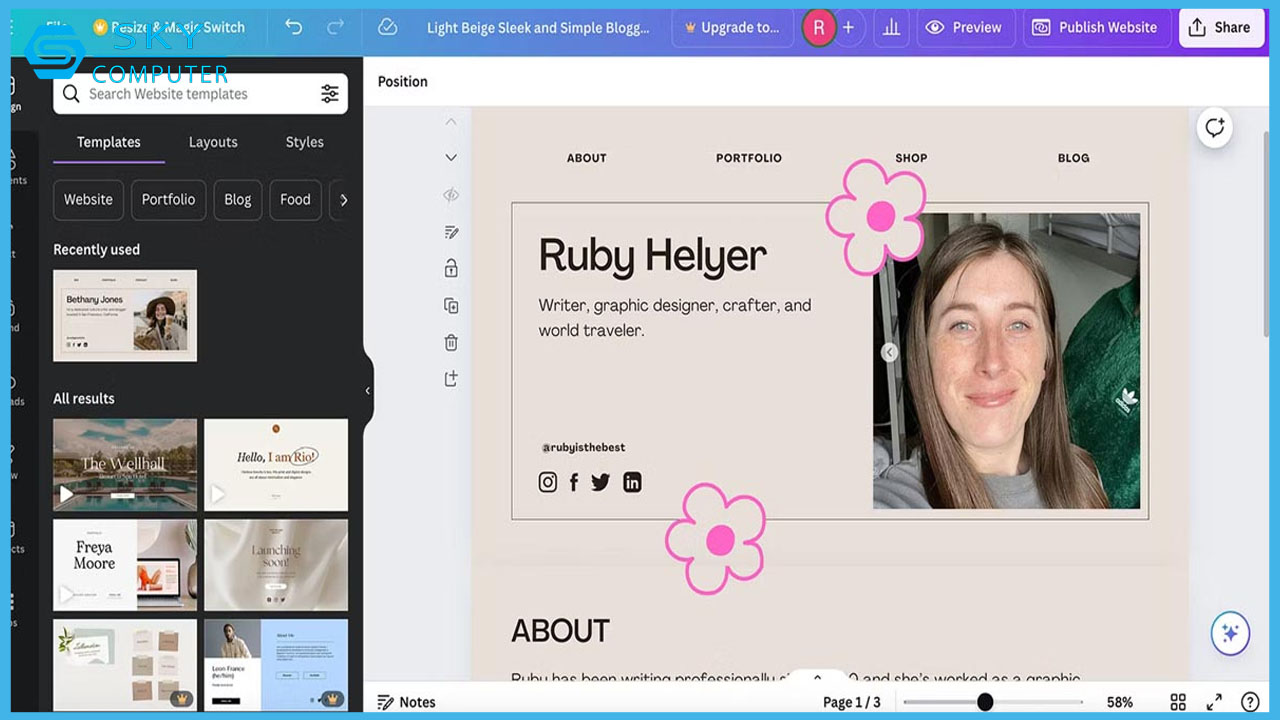1280x720 pixels.
Task: Click the add page icon
Action: pos(451,379)
